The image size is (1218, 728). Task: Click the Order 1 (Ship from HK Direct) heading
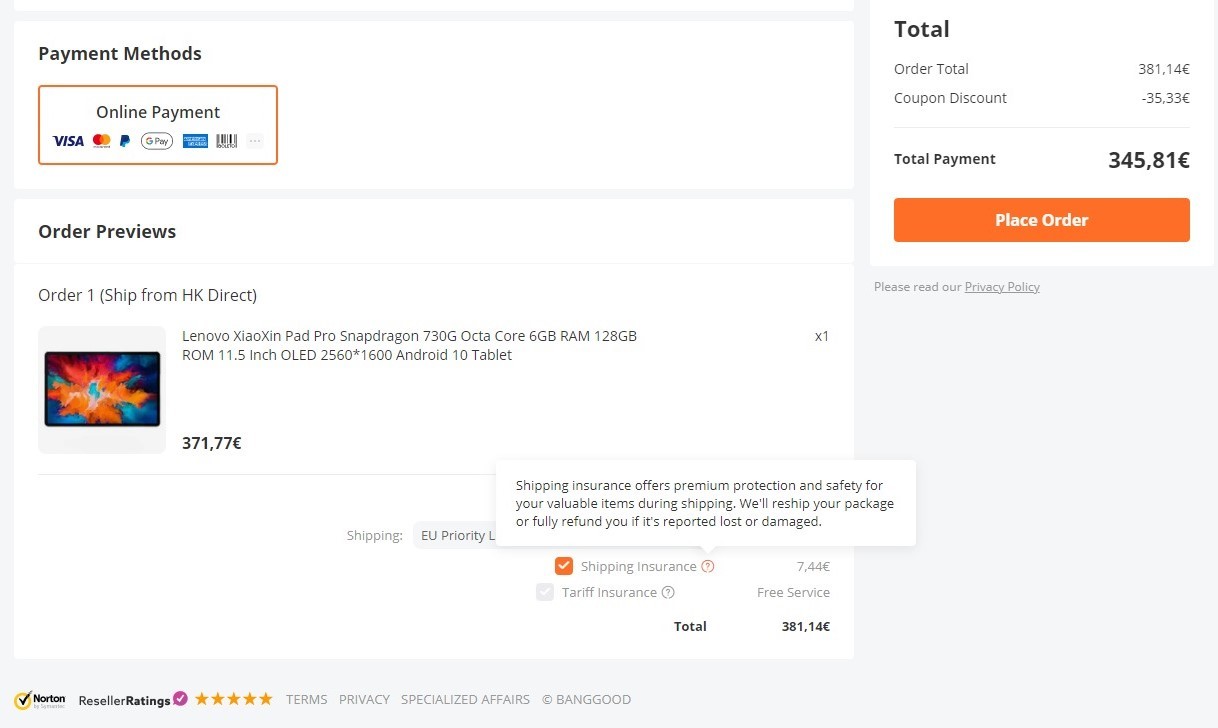click(x=148, y=295)
